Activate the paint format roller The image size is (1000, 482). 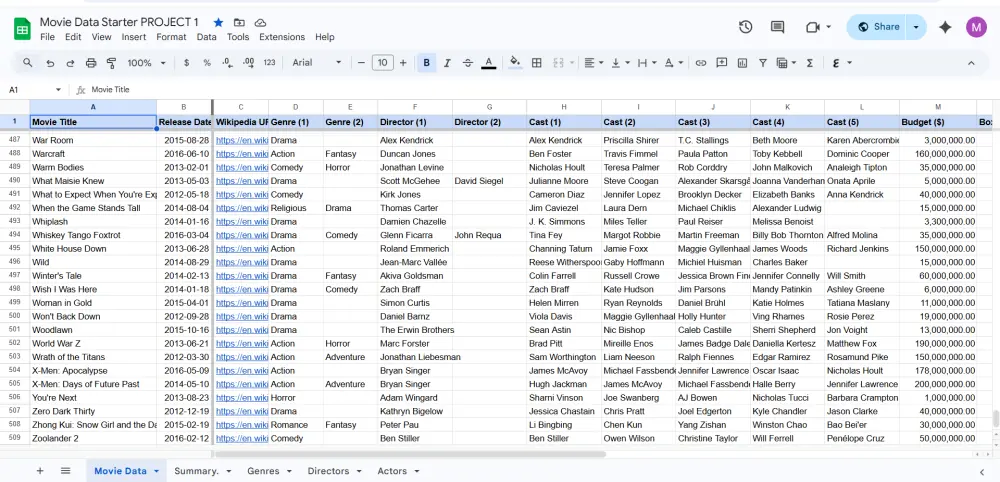112,63
